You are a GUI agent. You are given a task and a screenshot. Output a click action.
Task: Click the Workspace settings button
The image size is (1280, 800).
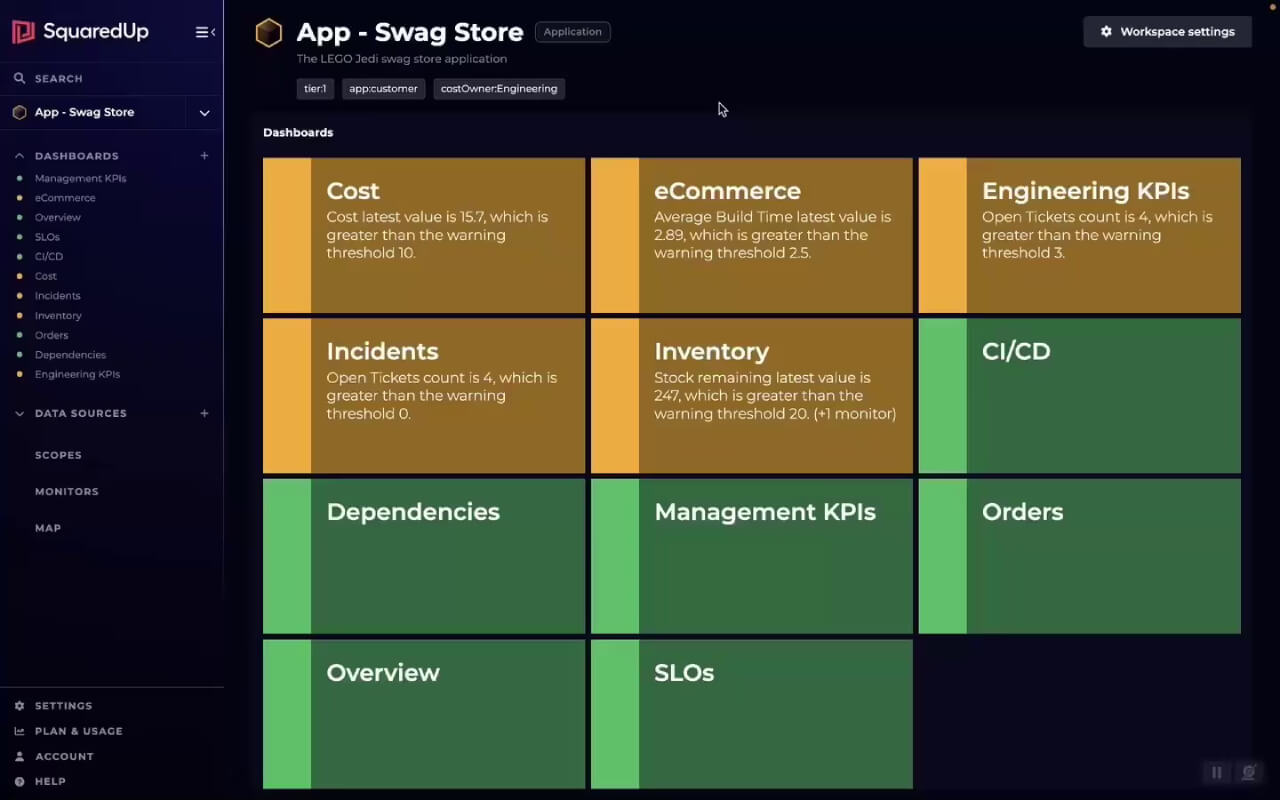click(x=1167, y=32)
